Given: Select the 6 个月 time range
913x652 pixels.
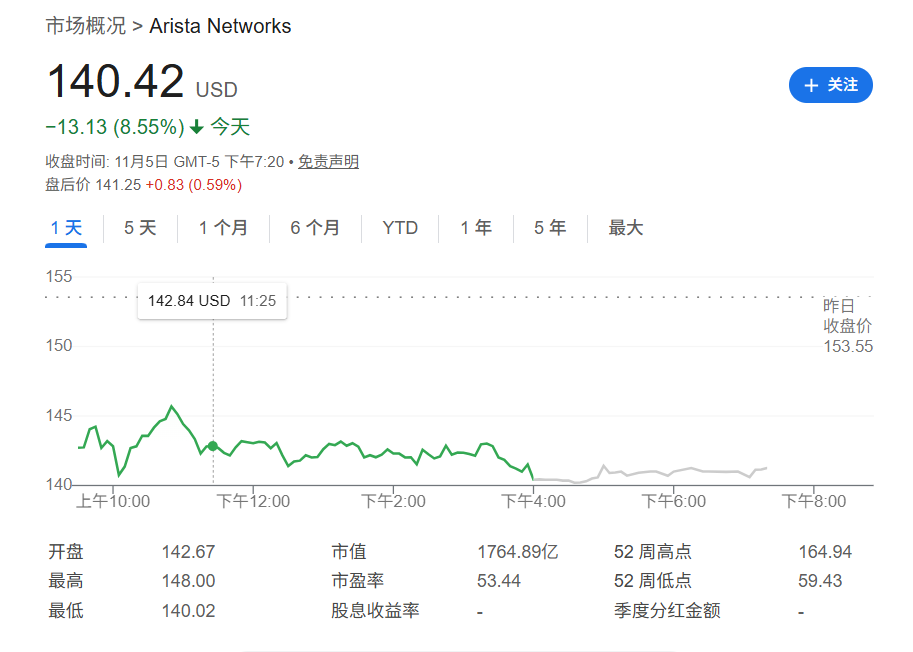Looking at the screenshot, I should pos(316,228).
